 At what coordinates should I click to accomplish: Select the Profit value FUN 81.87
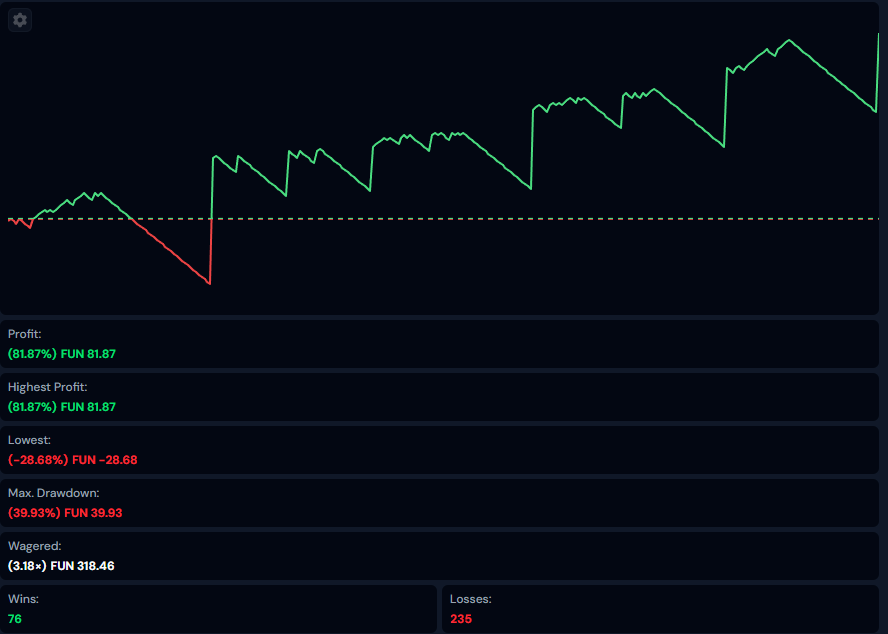click(x=89, y=354)
